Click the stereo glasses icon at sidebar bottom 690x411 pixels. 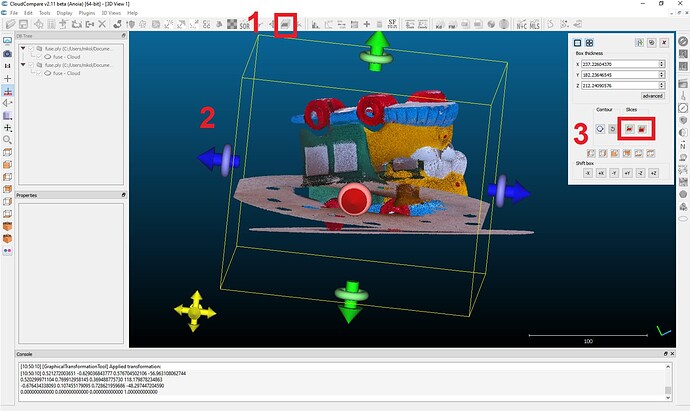pyautogui.click(x=7, y=251)
